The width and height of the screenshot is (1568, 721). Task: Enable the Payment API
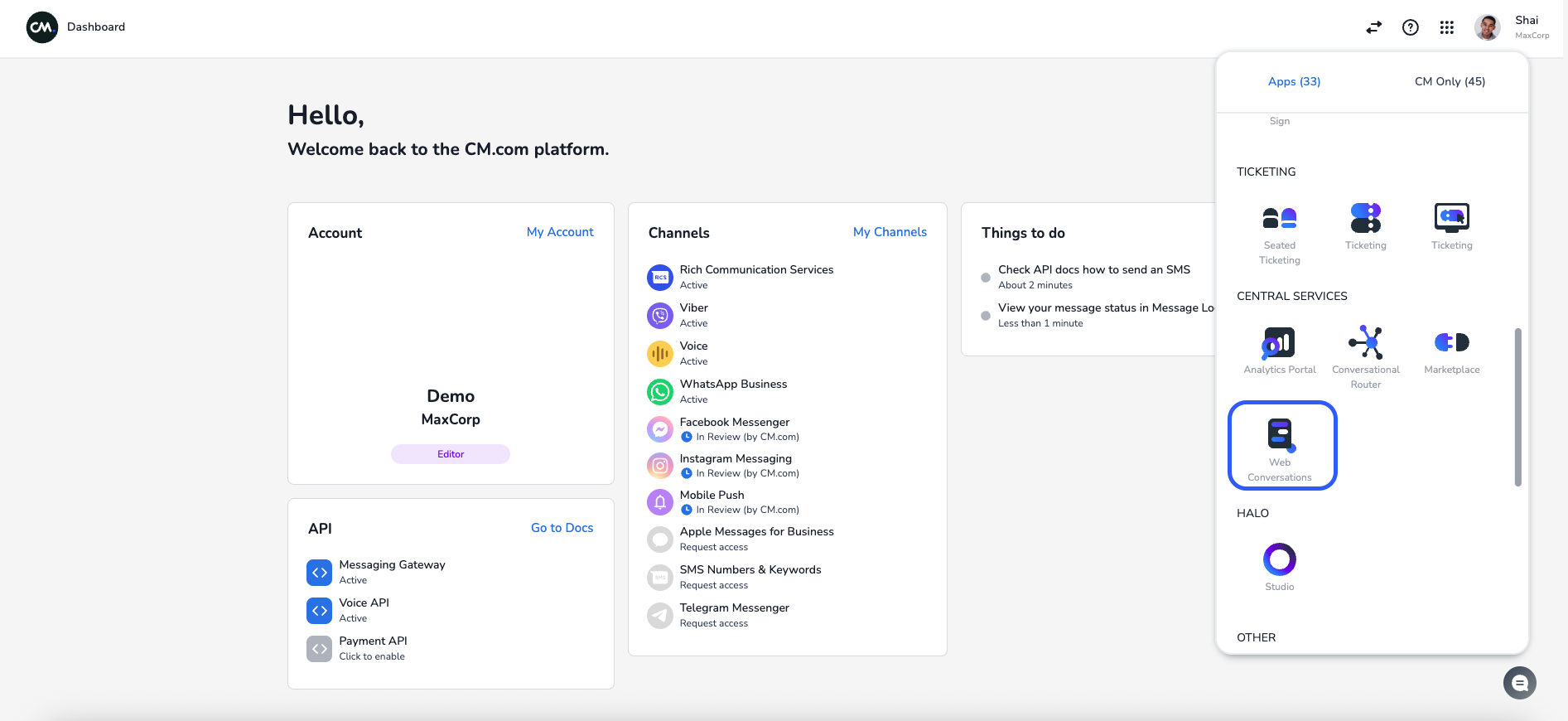(373, 648)
